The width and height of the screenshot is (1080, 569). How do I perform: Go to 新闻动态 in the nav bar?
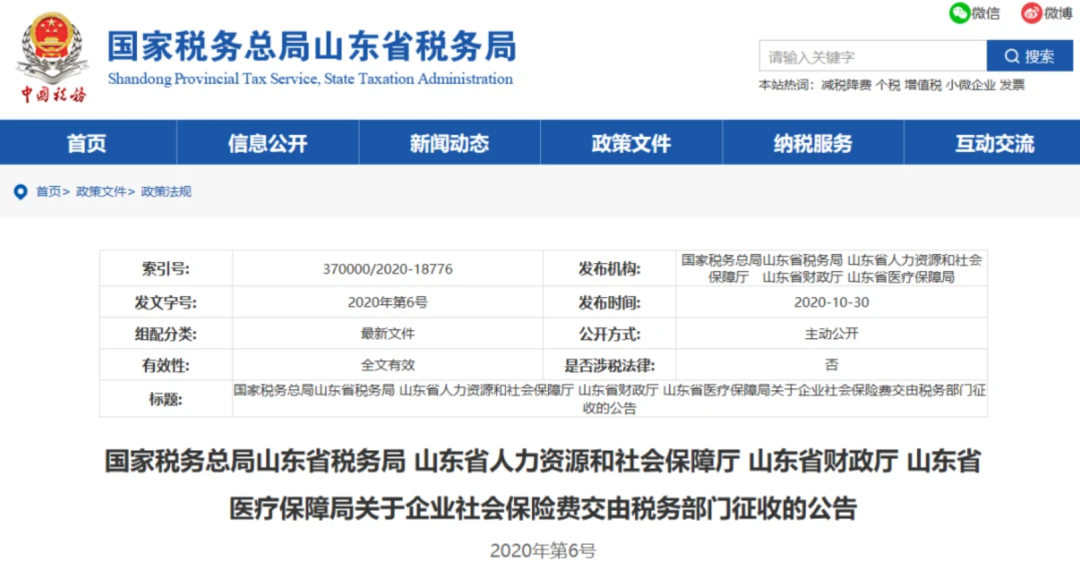pyautogui.click(x=449, y=143)
